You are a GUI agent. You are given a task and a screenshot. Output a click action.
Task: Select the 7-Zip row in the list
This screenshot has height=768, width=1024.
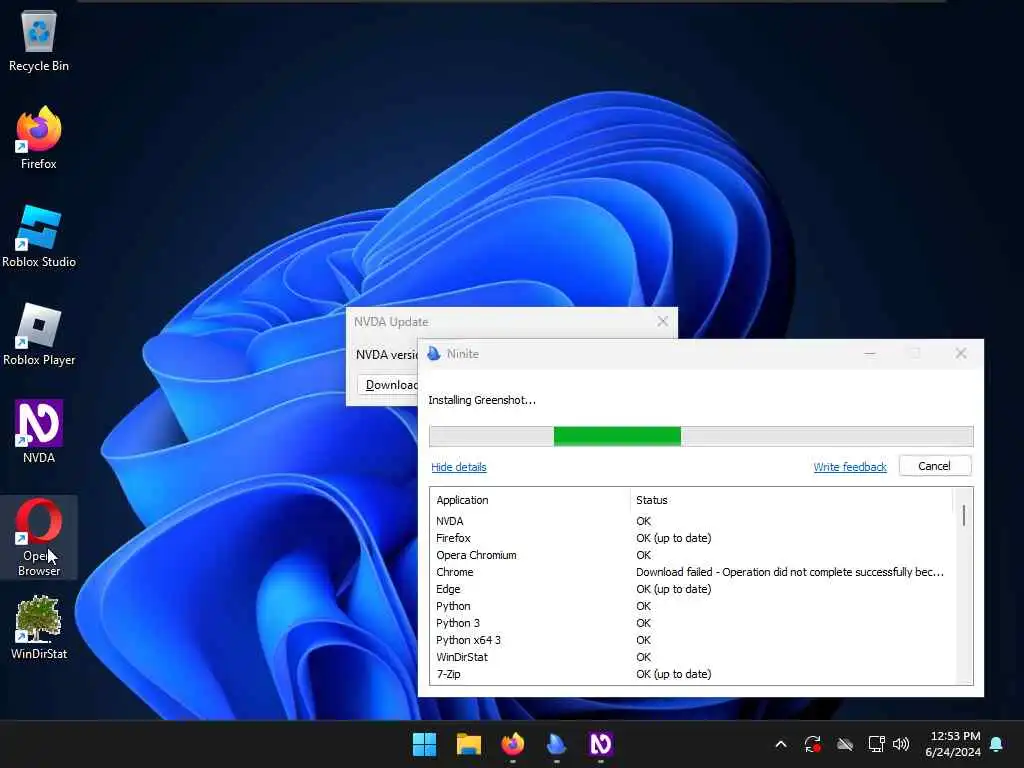pyautogui.click(x=691, y=674)
